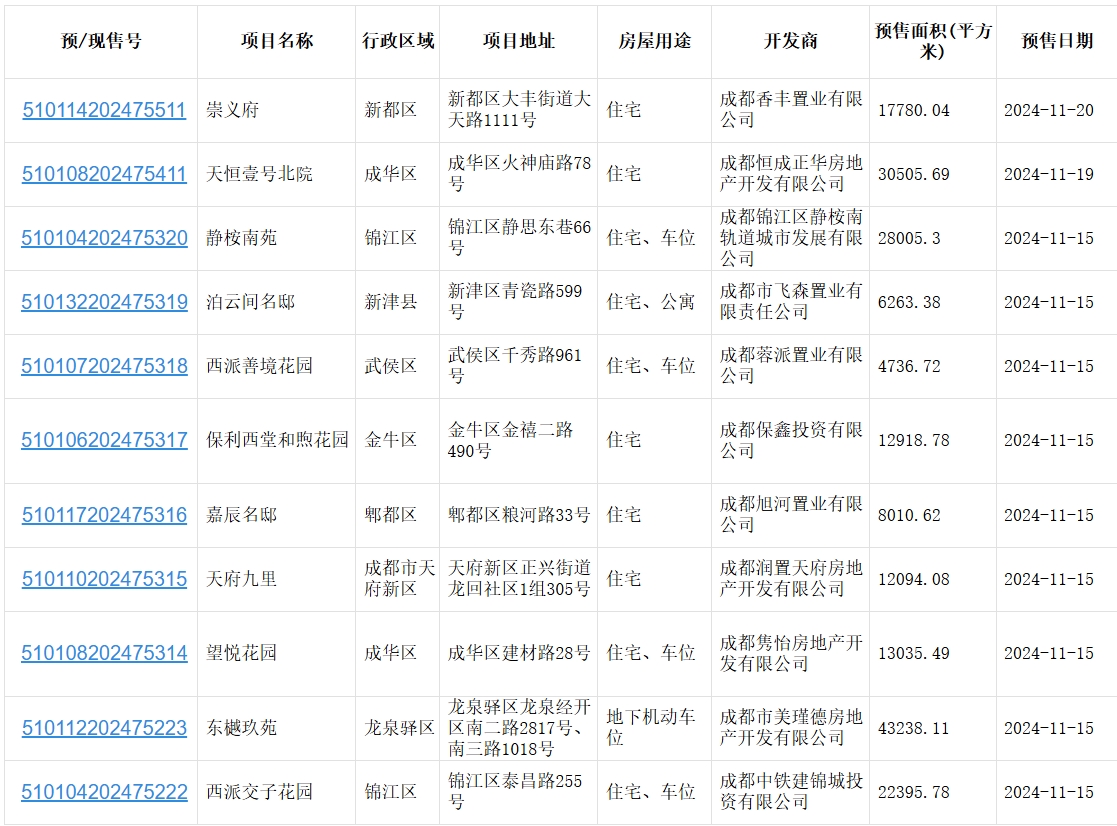Viewport: 1117px width, 826px height.
Task: Open presale number link 510104202475320
Action: coord(104,239)
